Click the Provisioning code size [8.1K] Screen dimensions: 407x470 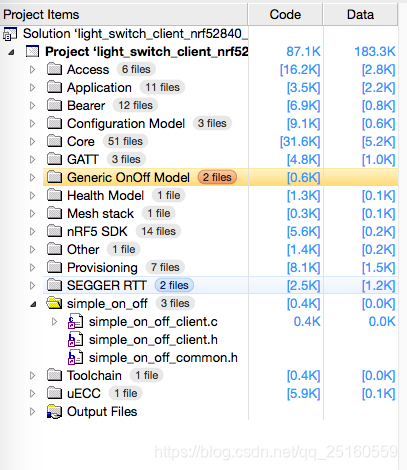click(x=304, y=268)
